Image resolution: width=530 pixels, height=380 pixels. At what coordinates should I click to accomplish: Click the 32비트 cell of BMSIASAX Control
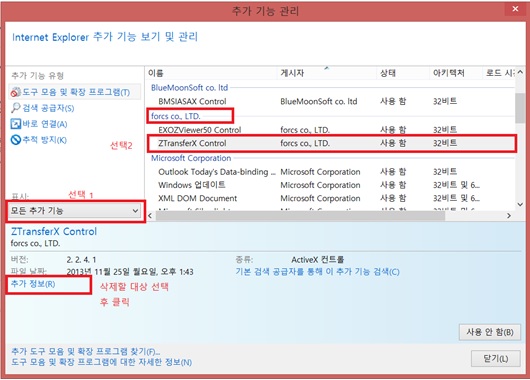[445, 101]
